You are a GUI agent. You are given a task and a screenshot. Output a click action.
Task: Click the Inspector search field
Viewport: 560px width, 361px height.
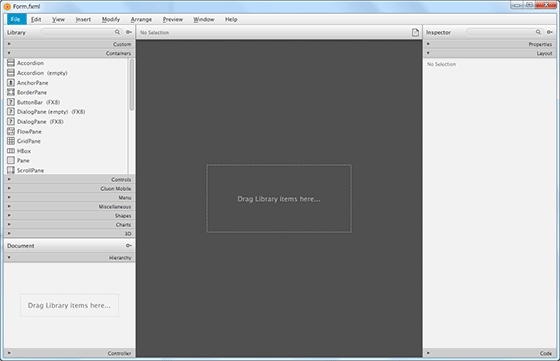click(504, 32)
